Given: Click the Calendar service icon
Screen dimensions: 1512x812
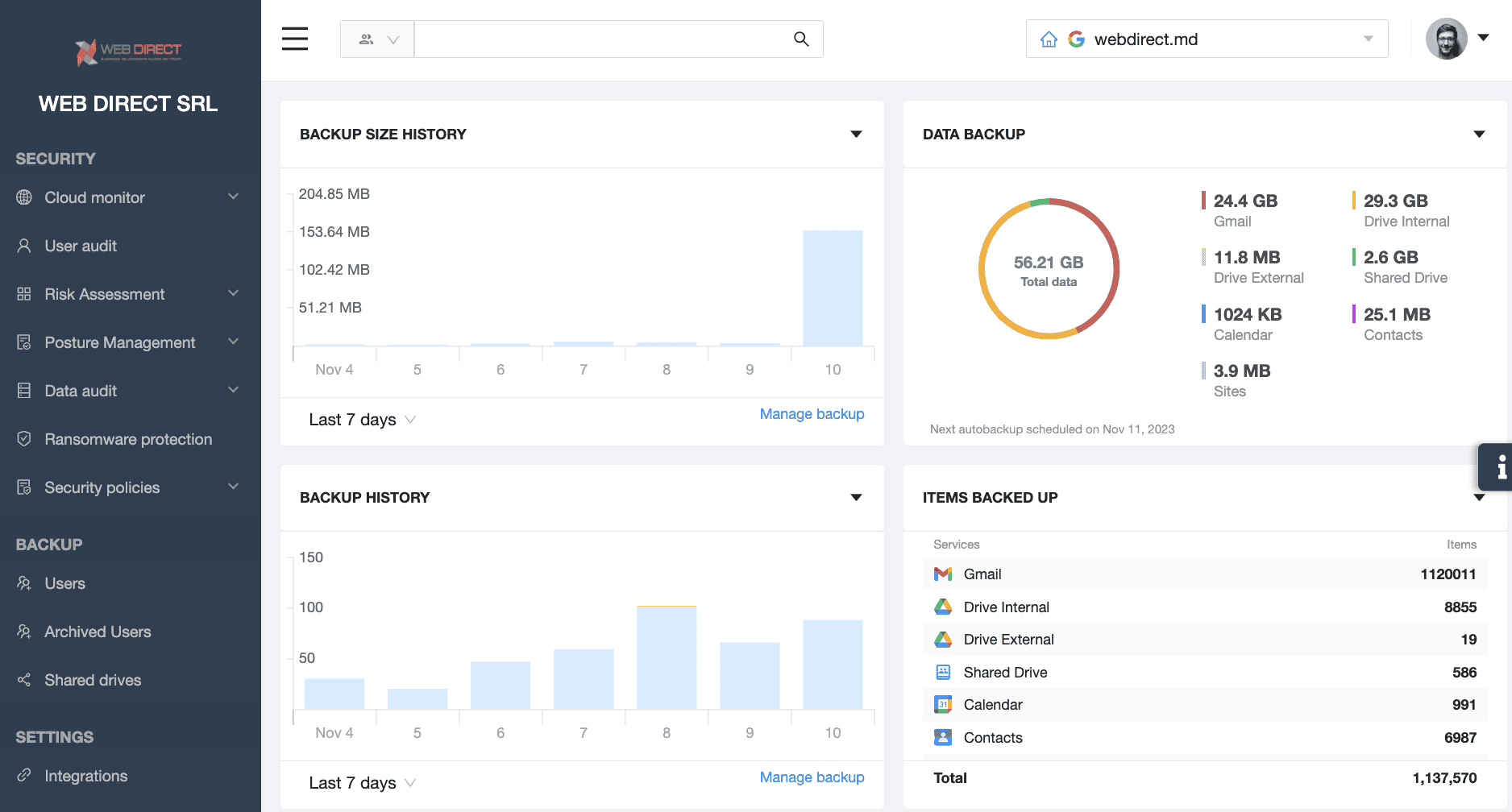Looking at the screenshot, I should [943, 705].
